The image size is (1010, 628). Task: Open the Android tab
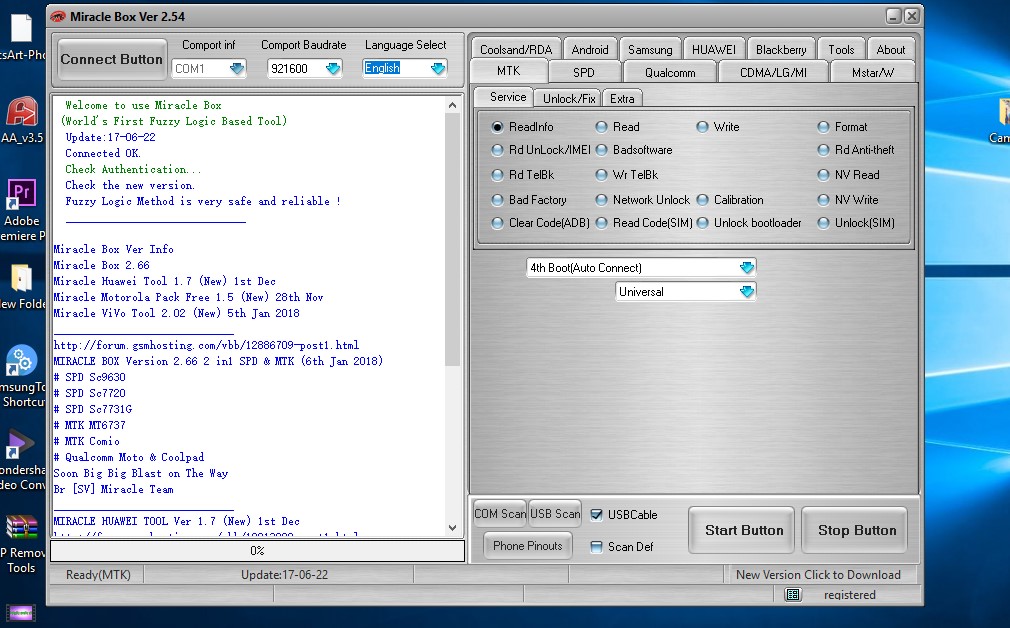pyautogui.click(x=590, y=50)
